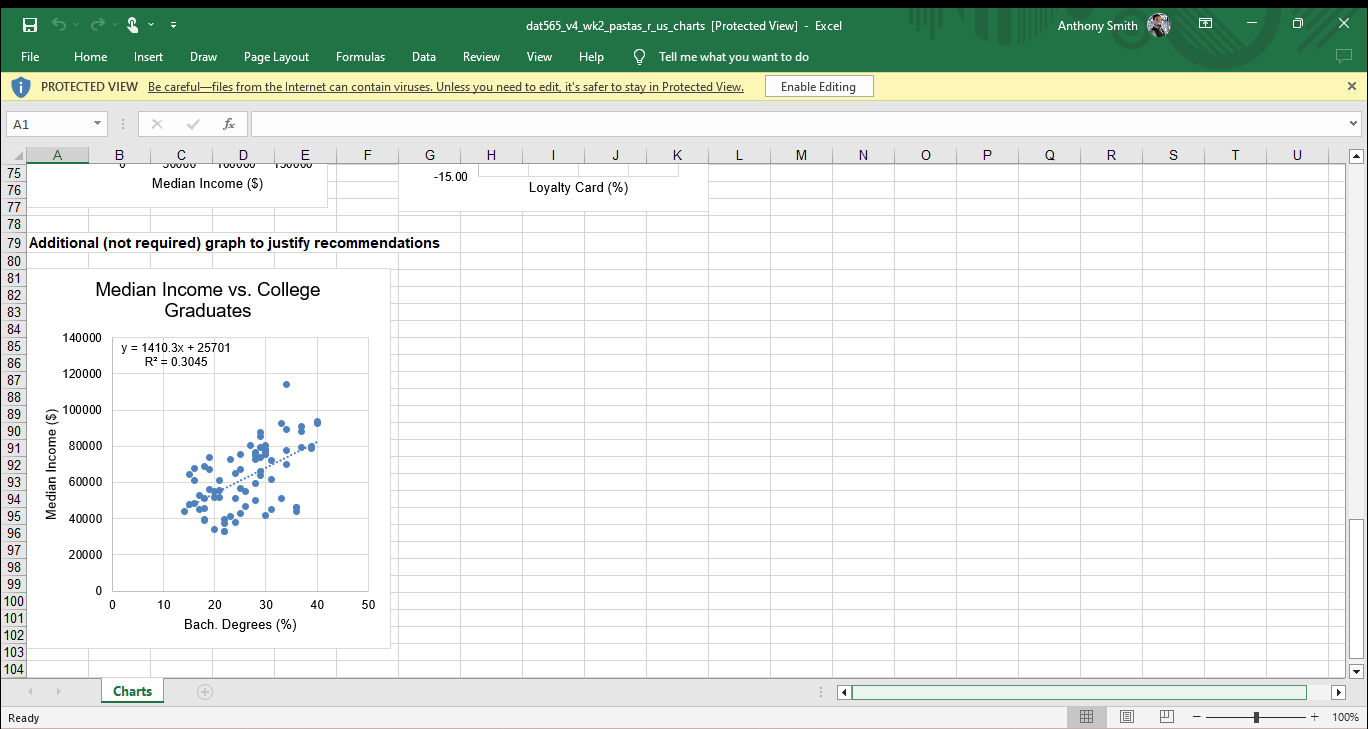Add a new sheet with plus icon

(205, 691)
